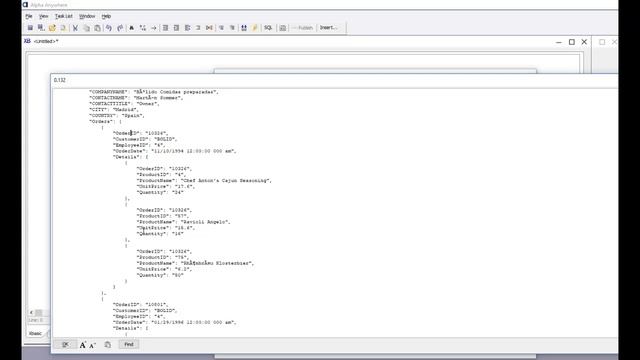Click the right arrow Go To icon

coord(153,28)
